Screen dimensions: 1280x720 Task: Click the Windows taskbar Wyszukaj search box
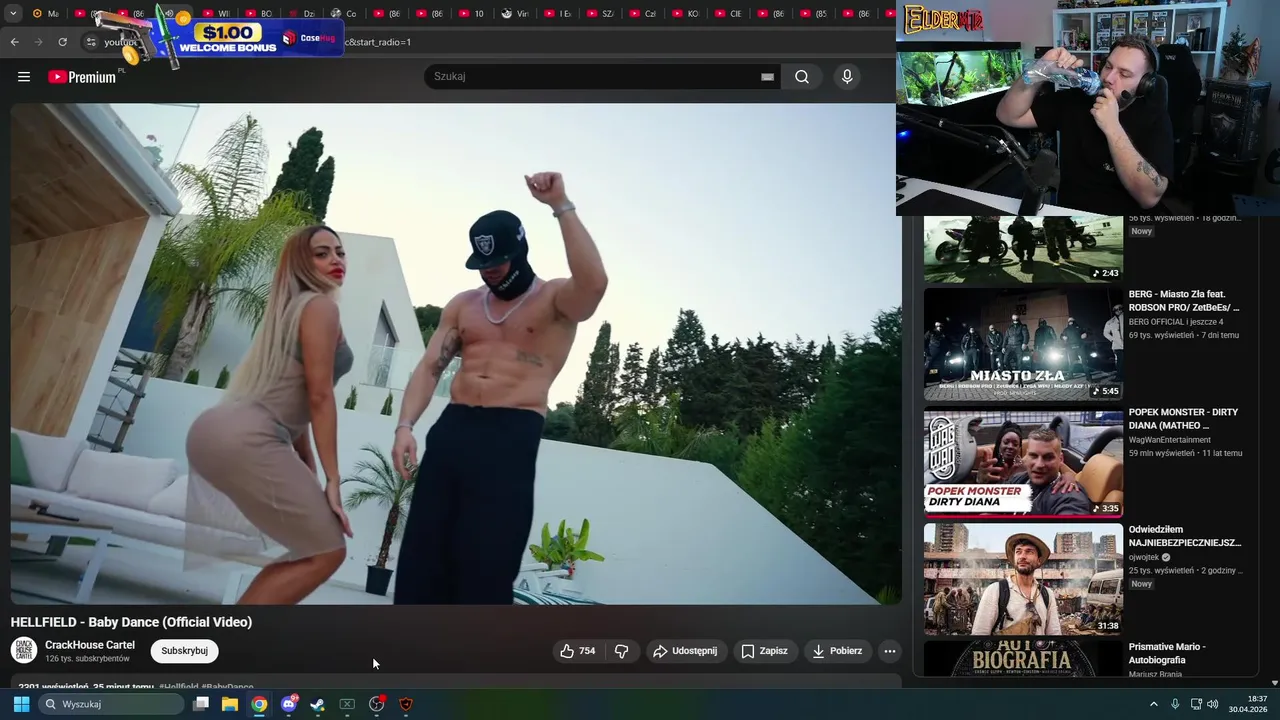(x=111, y=704)
